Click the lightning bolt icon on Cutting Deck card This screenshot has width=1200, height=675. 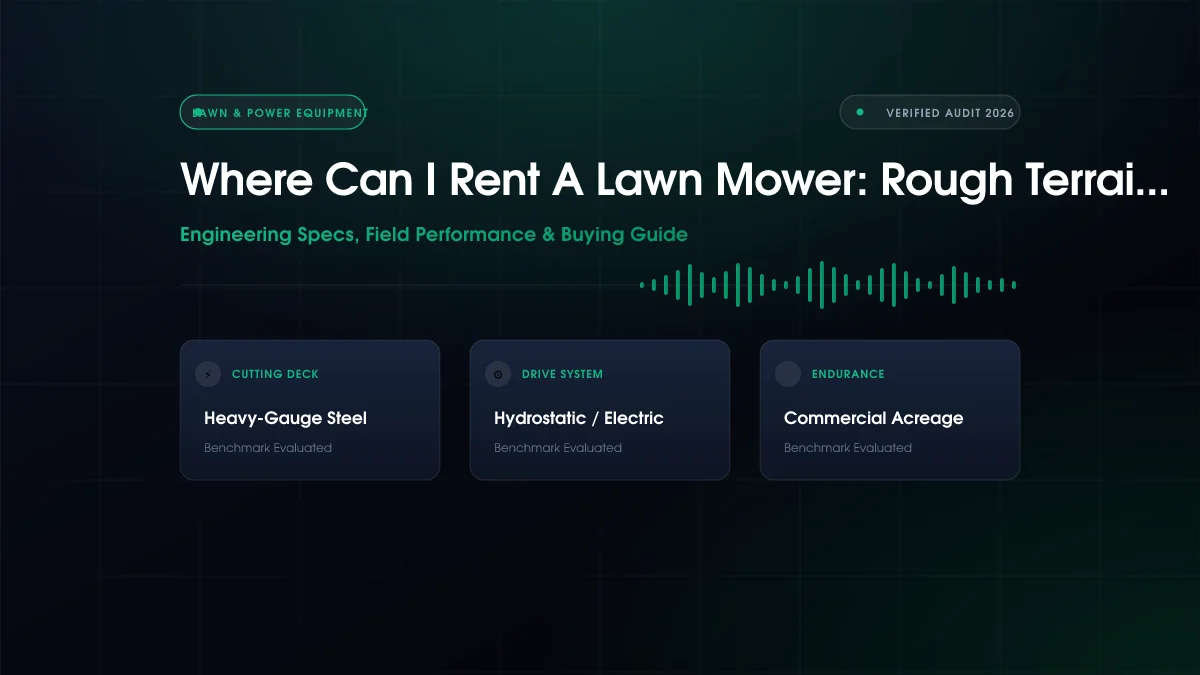coord(208,375)
